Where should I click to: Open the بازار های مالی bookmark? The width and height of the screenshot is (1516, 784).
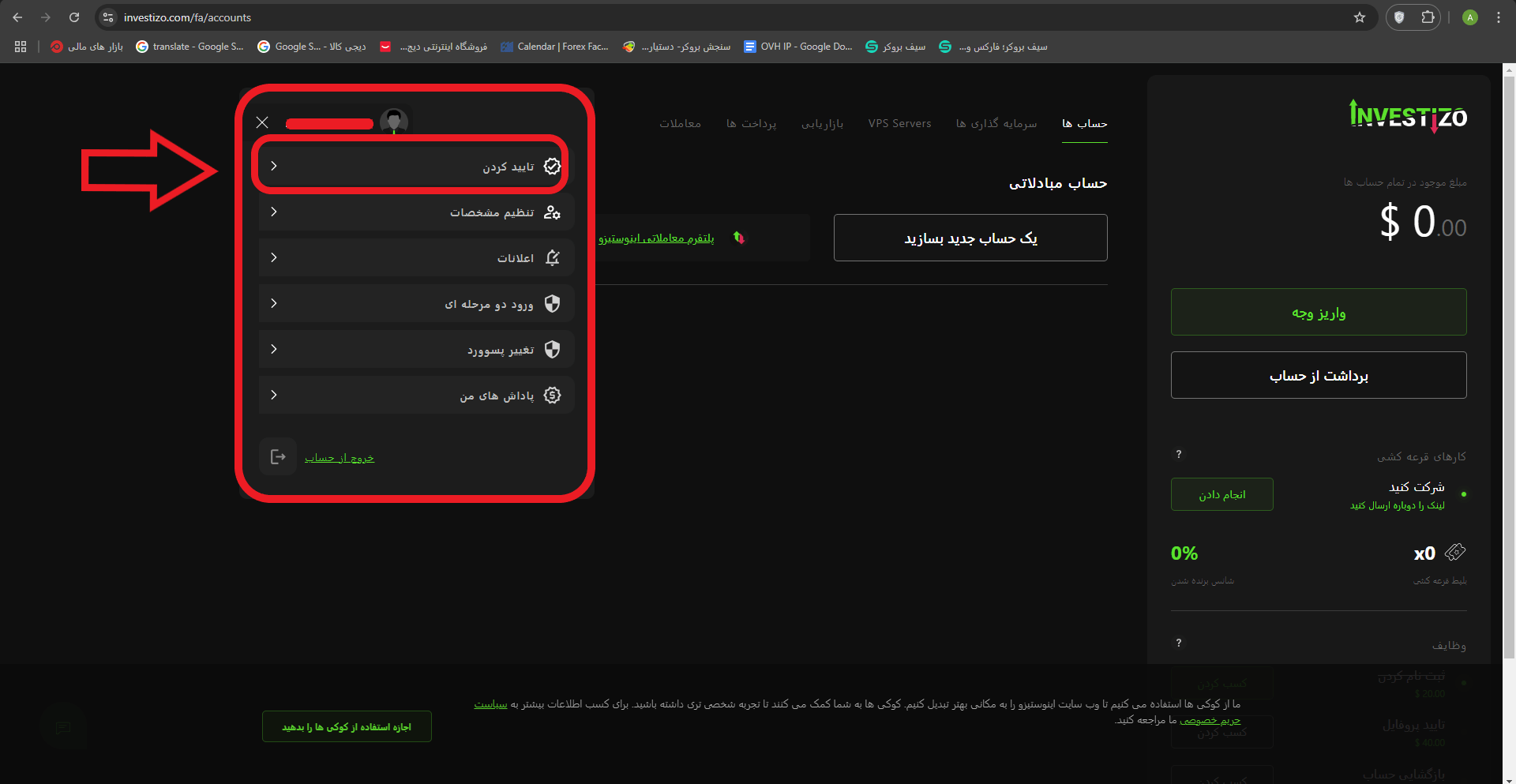click(87, 47)
